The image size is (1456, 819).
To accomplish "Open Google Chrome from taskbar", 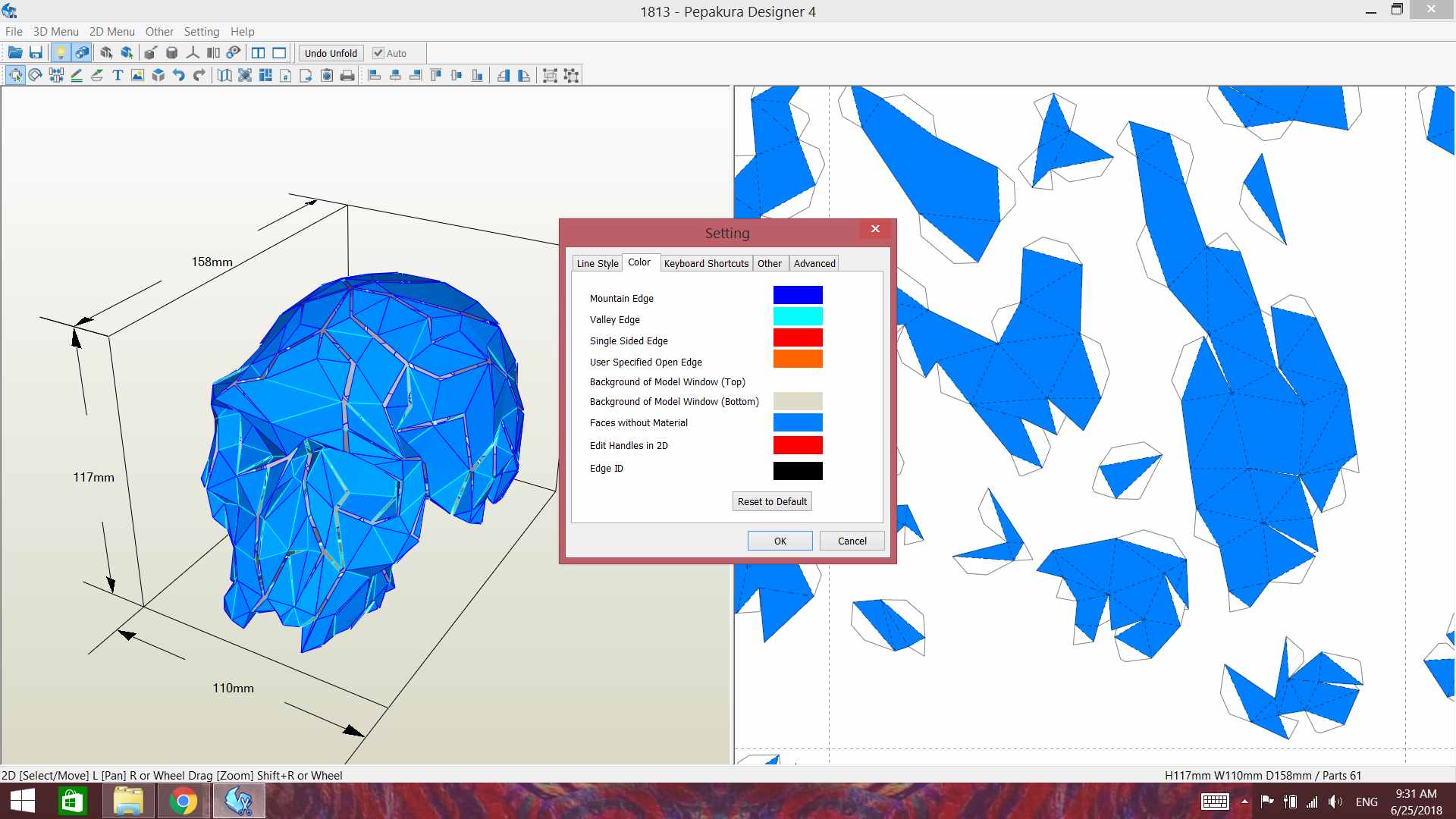I will pyautogui.click(x=183, y=801).
